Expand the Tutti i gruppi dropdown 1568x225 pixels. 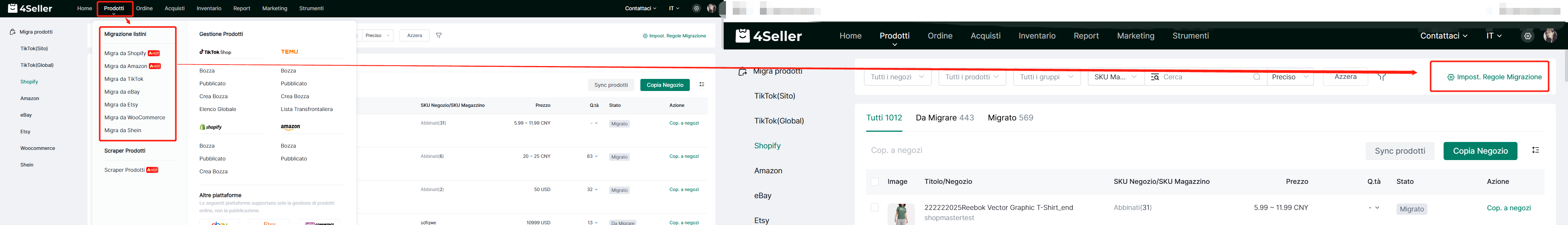(x=1046, y=77)
